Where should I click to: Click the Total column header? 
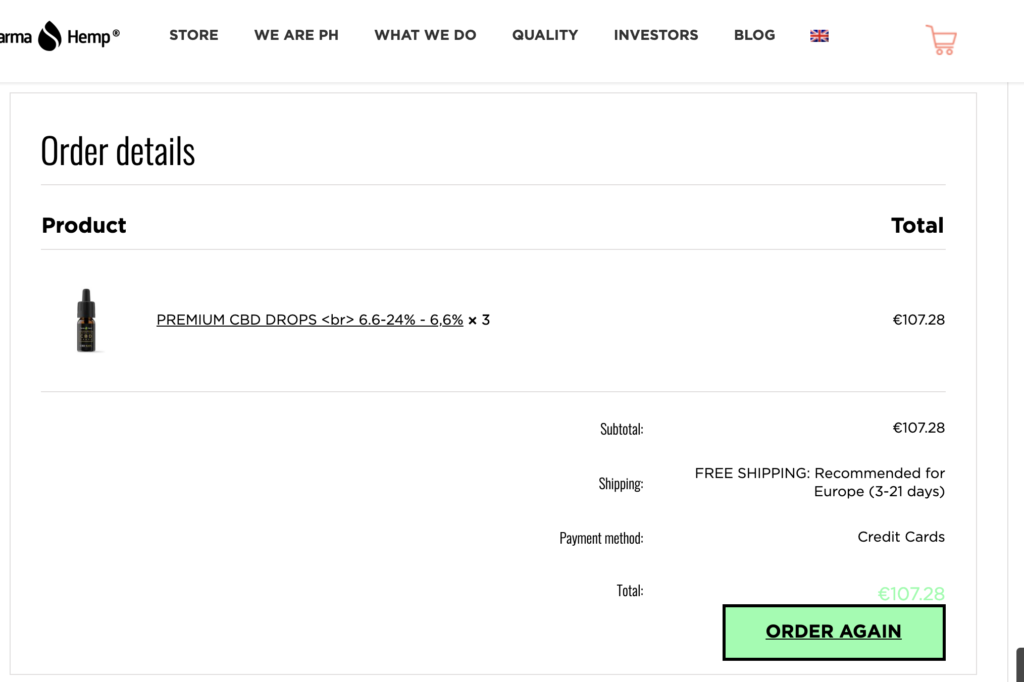coord(918,225)
